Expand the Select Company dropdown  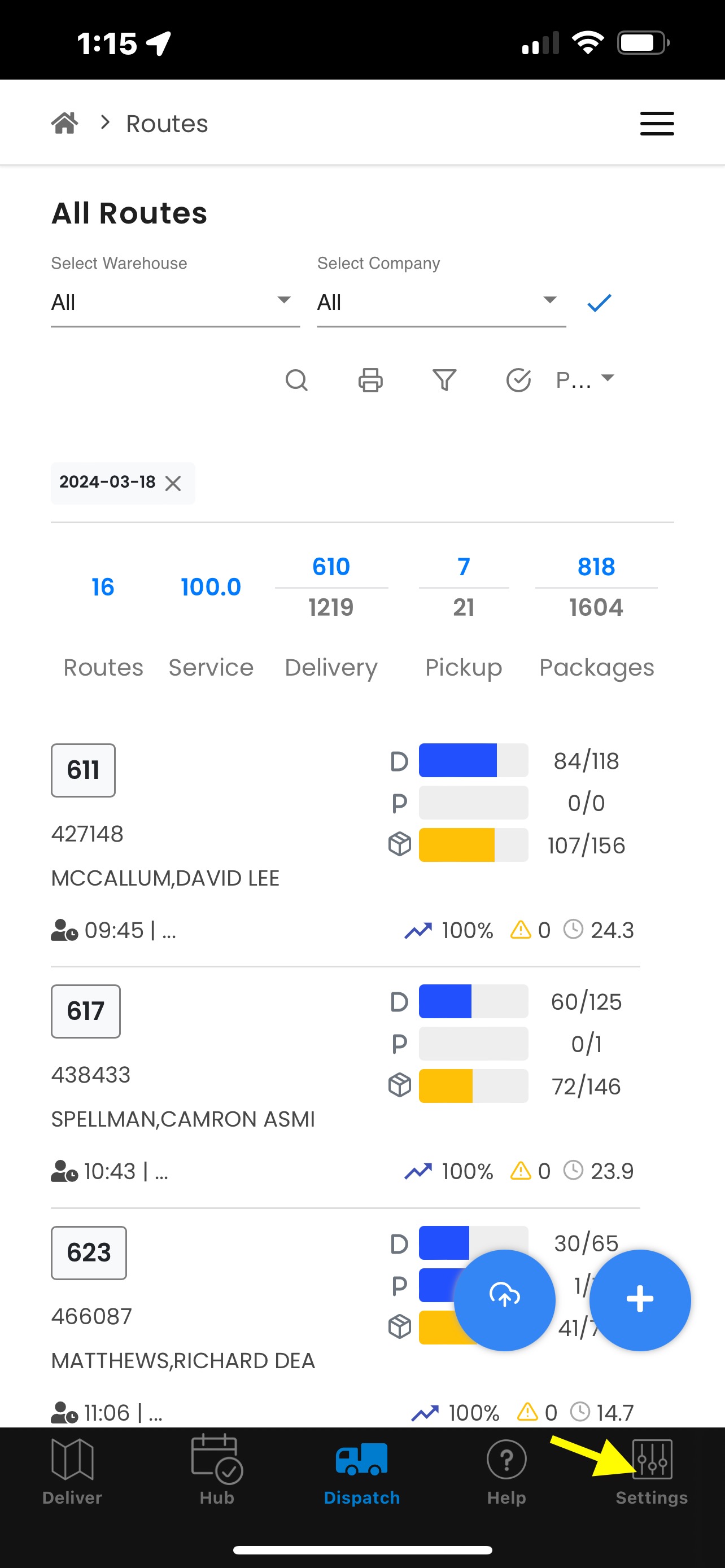(x=442, y=303)
